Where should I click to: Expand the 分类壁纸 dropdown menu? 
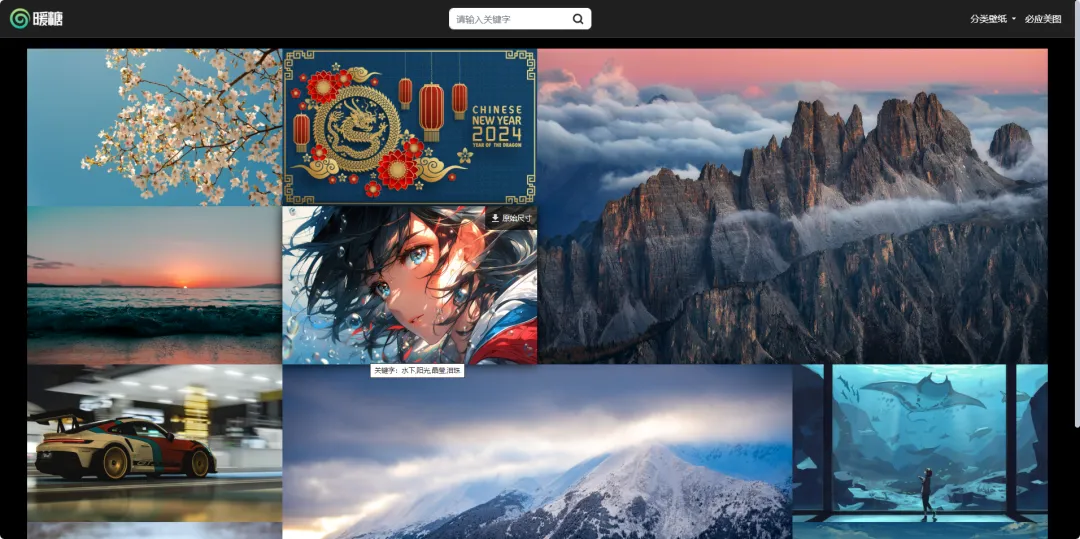tap(993, 19)
